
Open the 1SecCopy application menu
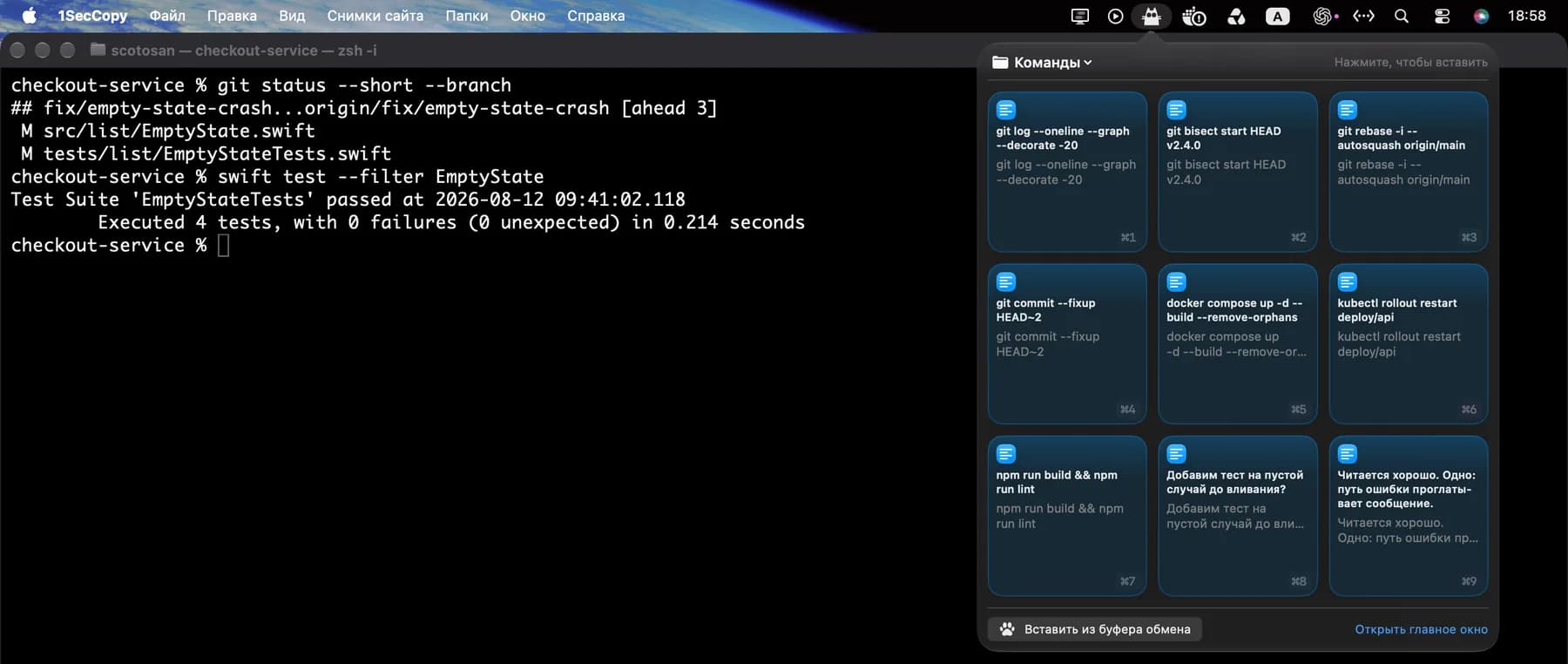(92, 16)
